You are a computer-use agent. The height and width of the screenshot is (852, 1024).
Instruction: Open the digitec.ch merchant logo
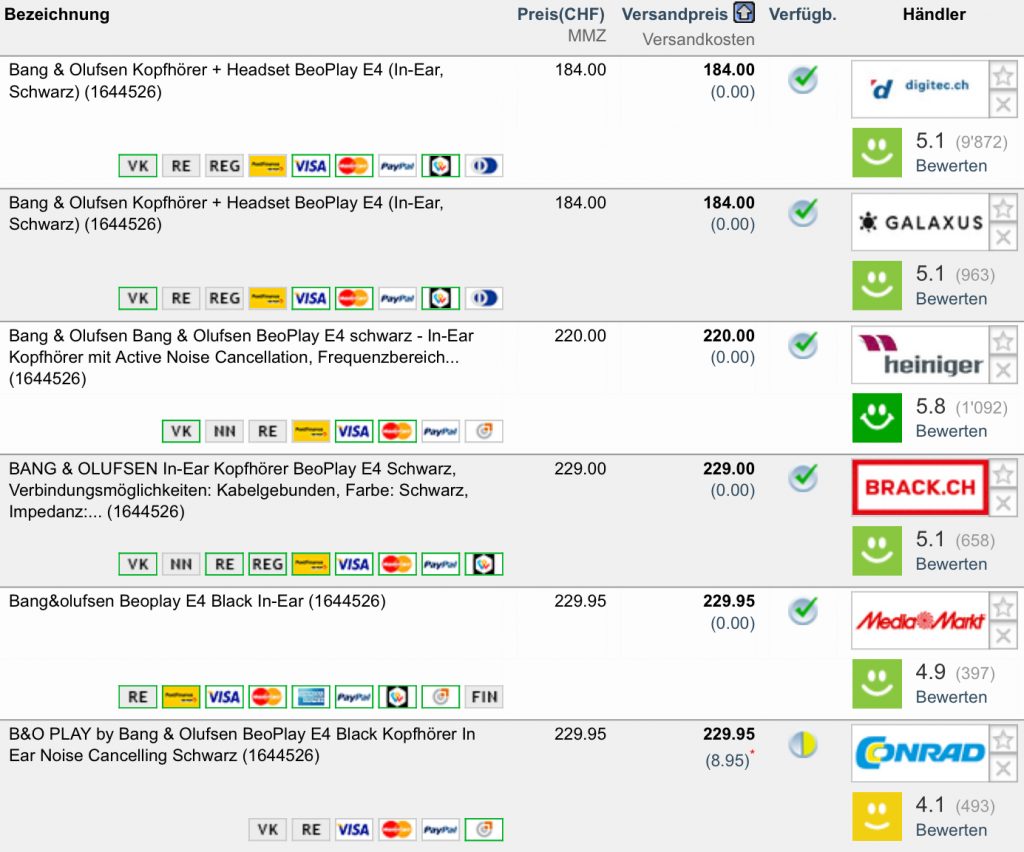click(919, 89)
